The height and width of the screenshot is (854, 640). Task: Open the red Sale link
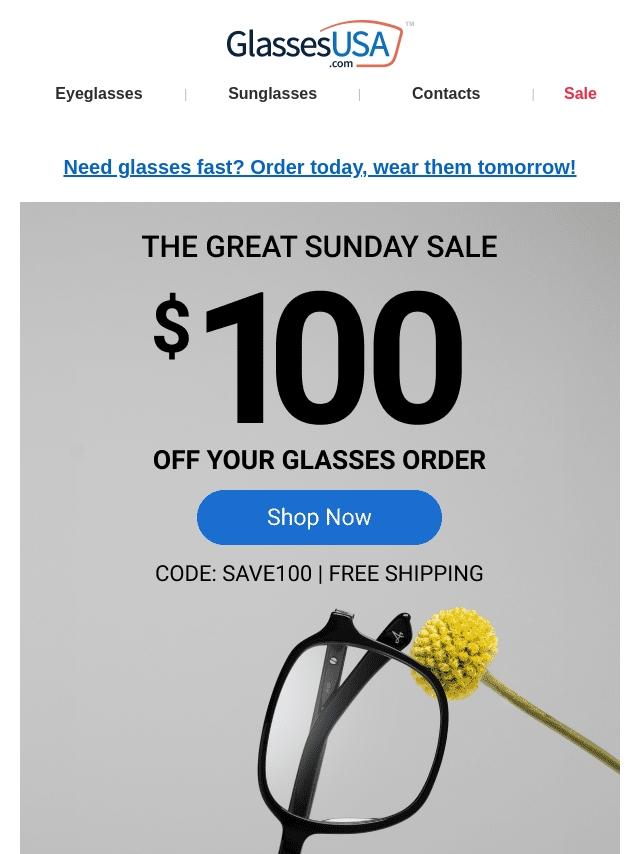[580, 93]
